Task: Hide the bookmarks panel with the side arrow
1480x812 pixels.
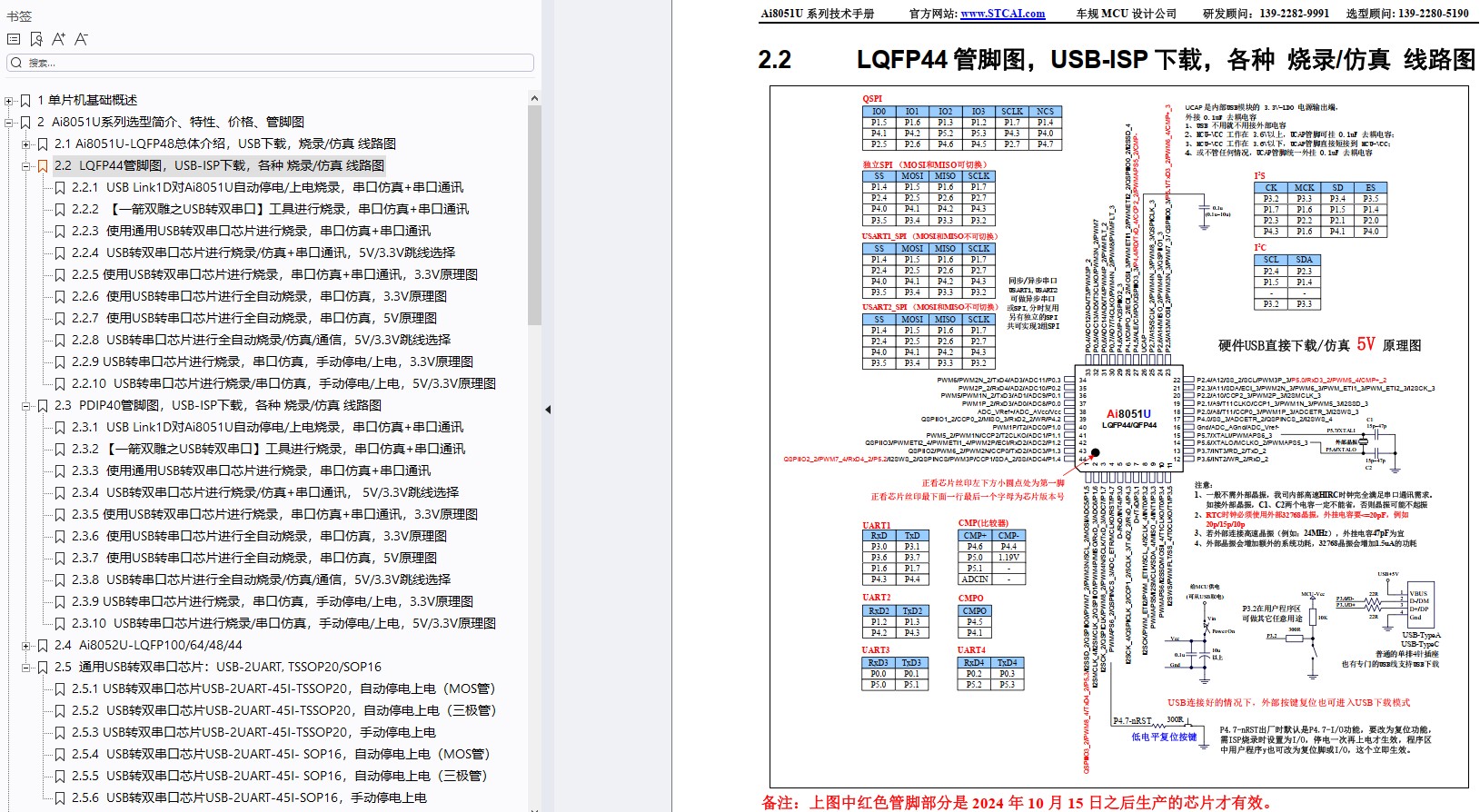Action: point(548,410)
